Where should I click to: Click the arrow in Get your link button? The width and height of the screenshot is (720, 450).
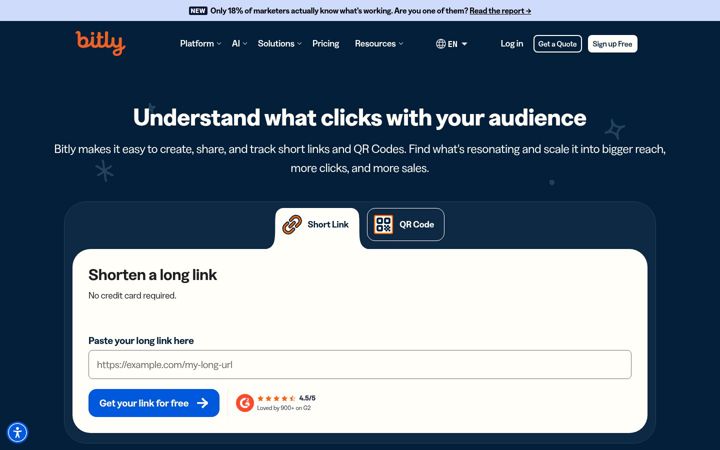[x=202, y=403]
